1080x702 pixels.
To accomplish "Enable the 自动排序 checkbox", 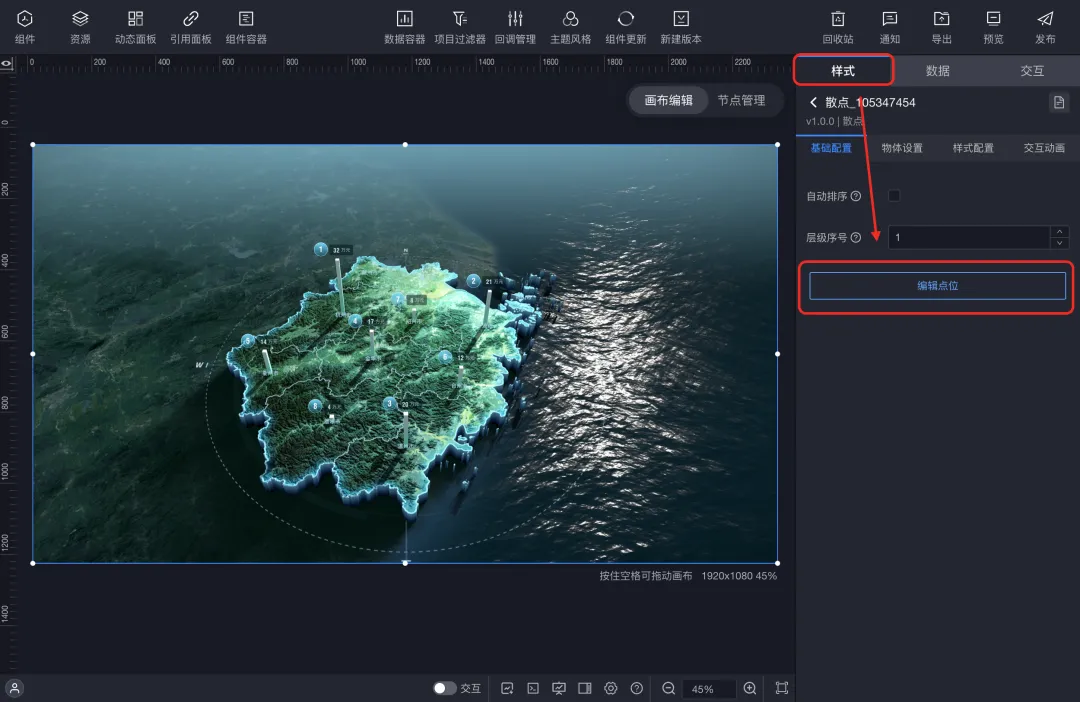I will pyautogui.click(x=894, y=196).
